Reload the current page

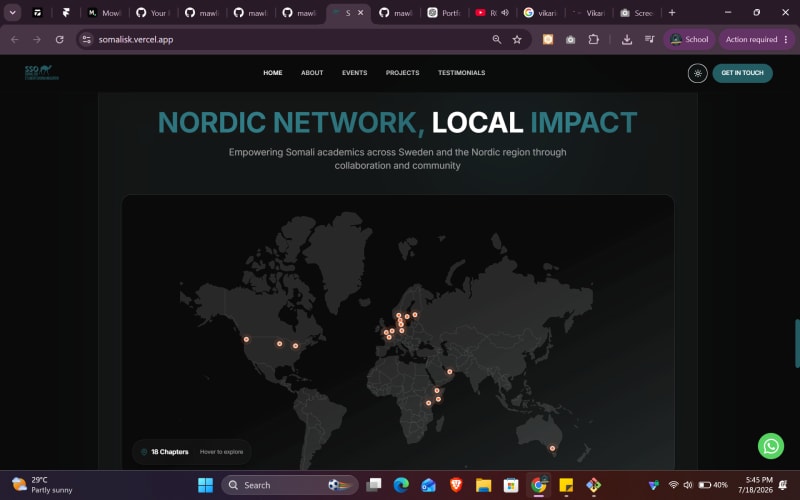click(60, 39)
